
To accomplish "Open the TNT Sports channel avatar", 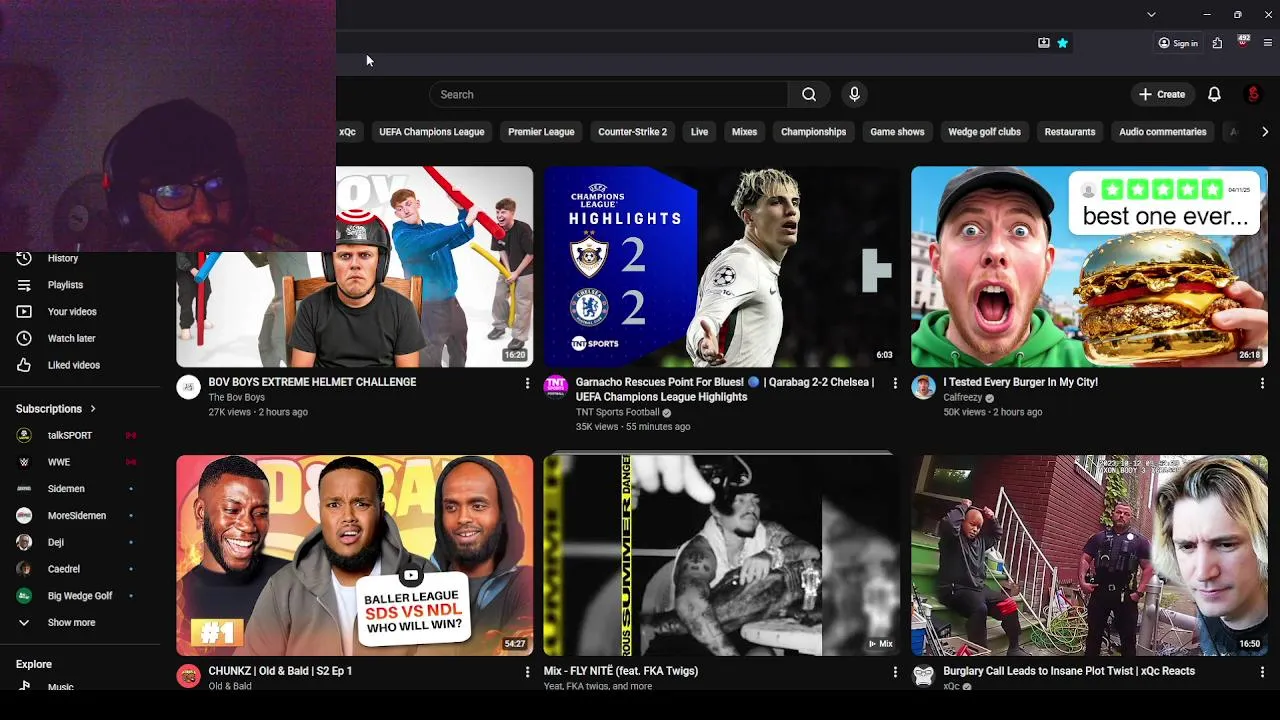I will click(x=556, y=388).
